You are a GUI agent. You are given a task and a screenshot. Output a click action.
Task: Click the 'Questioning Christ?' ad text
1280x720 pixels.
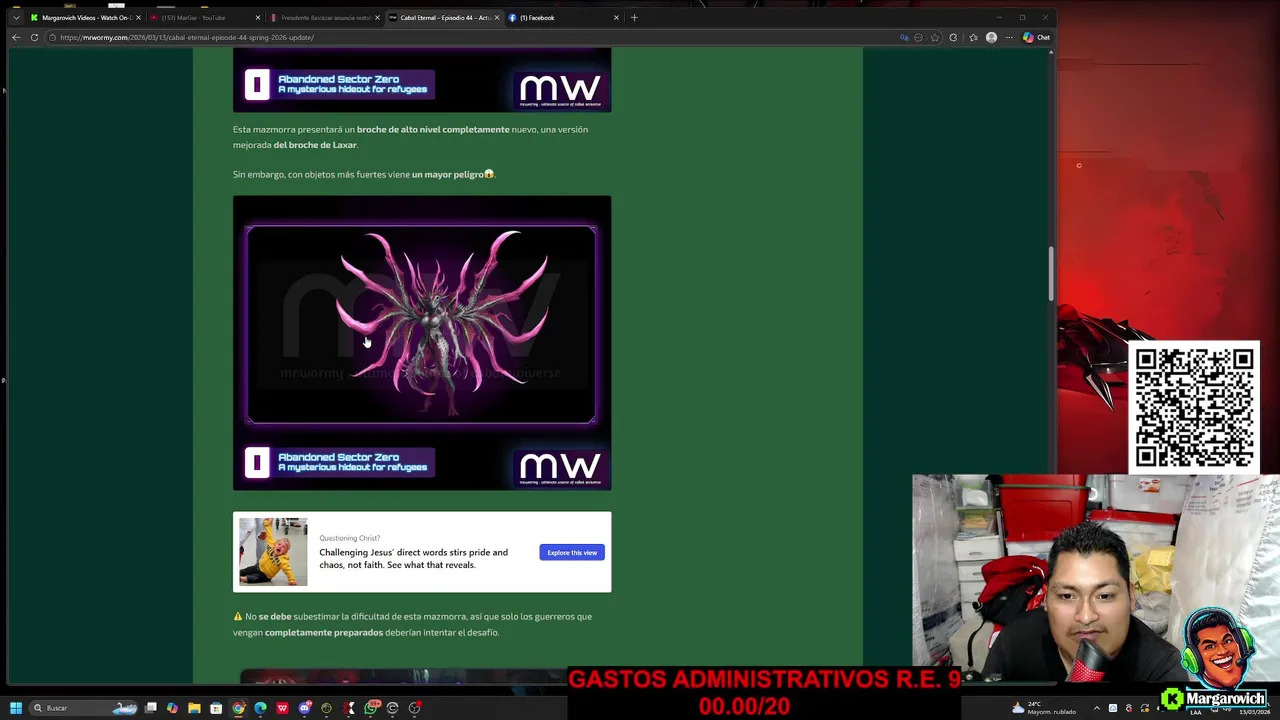349,538
